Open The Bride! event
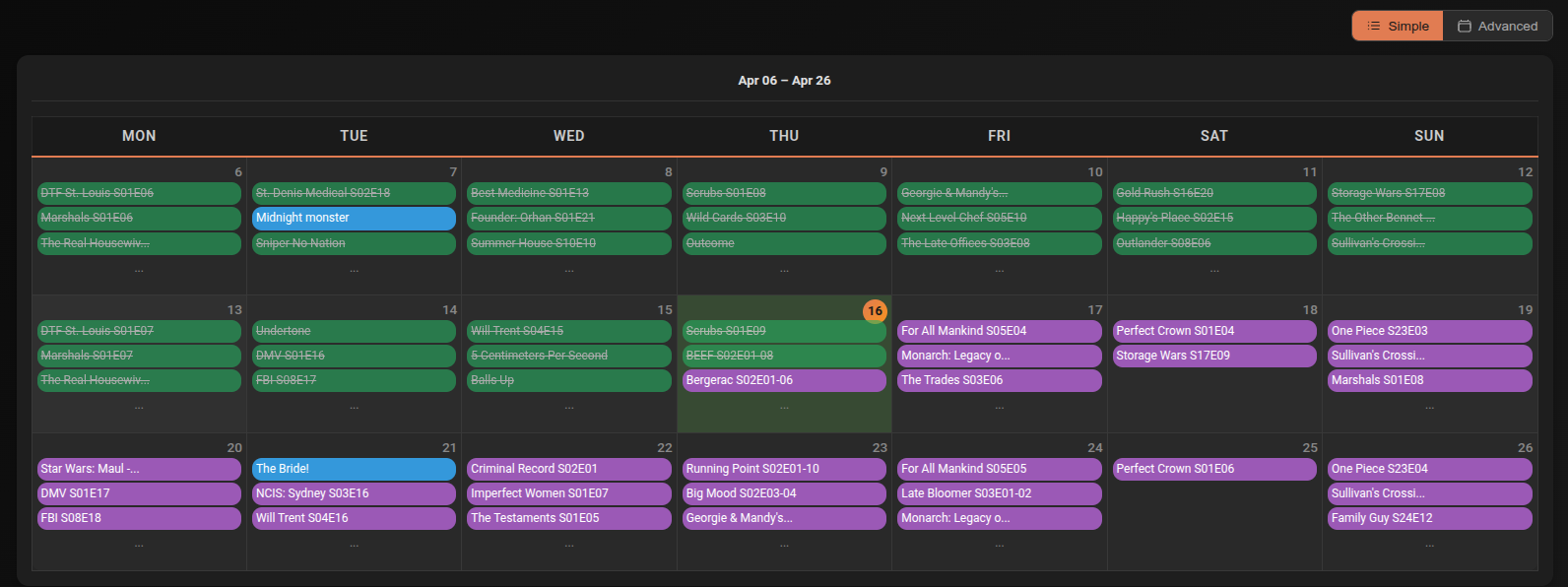The height and width of the screenshot is (587, 1568). (x=354, y=469)
